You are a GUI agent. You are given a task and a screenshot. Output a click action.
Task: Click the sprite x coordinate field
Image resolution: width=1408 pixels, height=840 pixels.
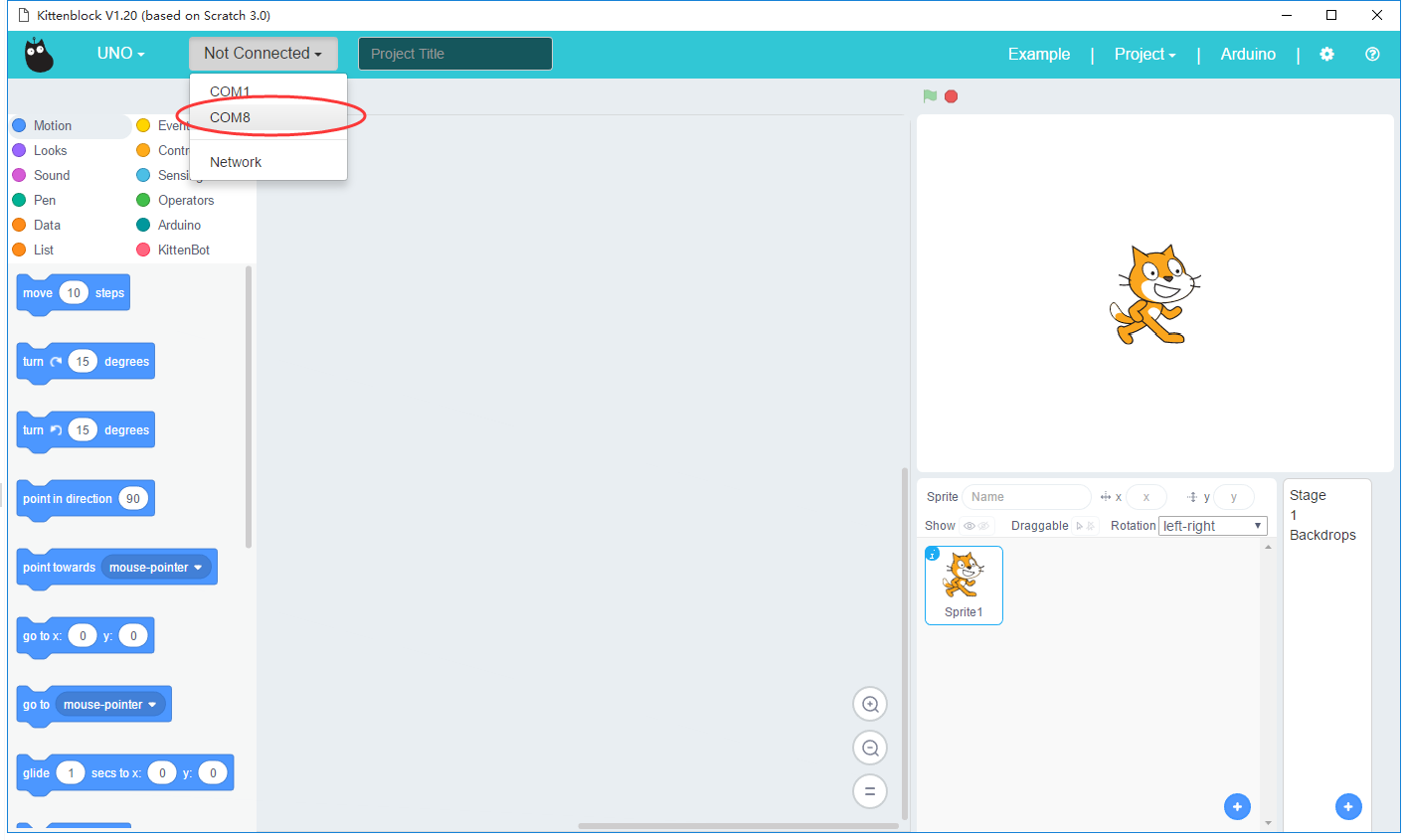pyautogui.click(x=1146, y=497)
